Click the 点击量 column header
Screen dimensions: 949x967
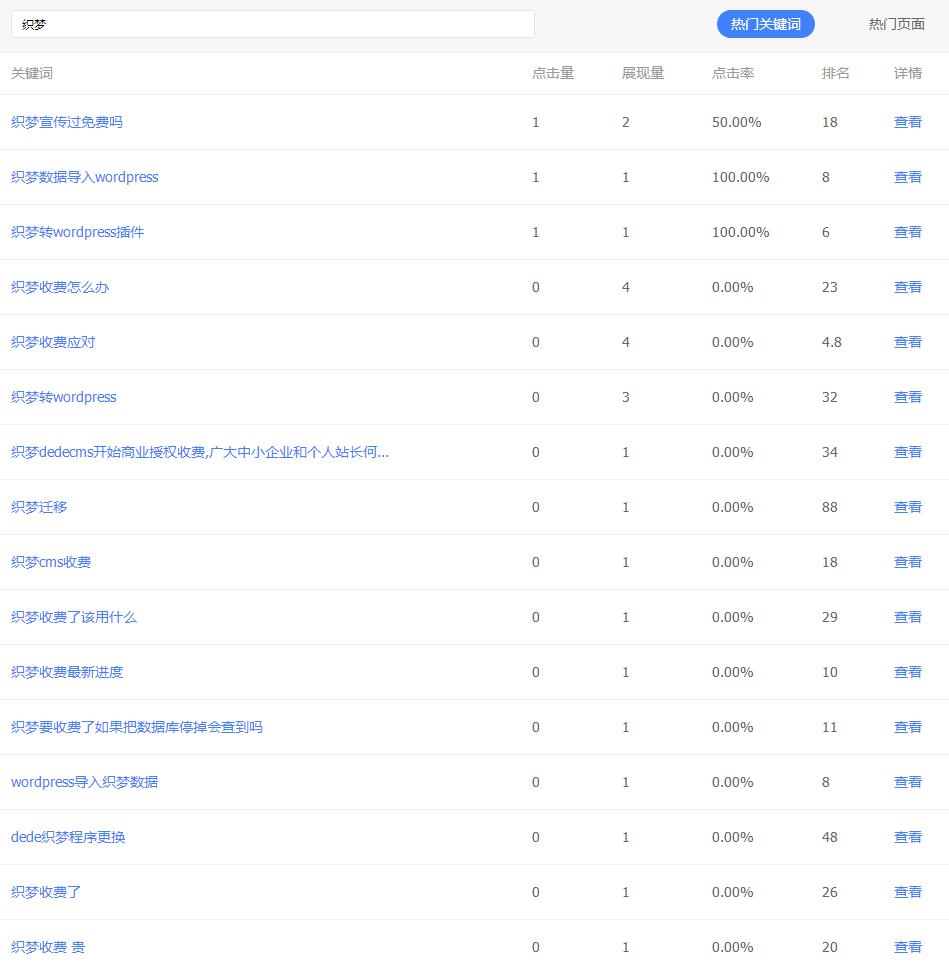point(553,73)
